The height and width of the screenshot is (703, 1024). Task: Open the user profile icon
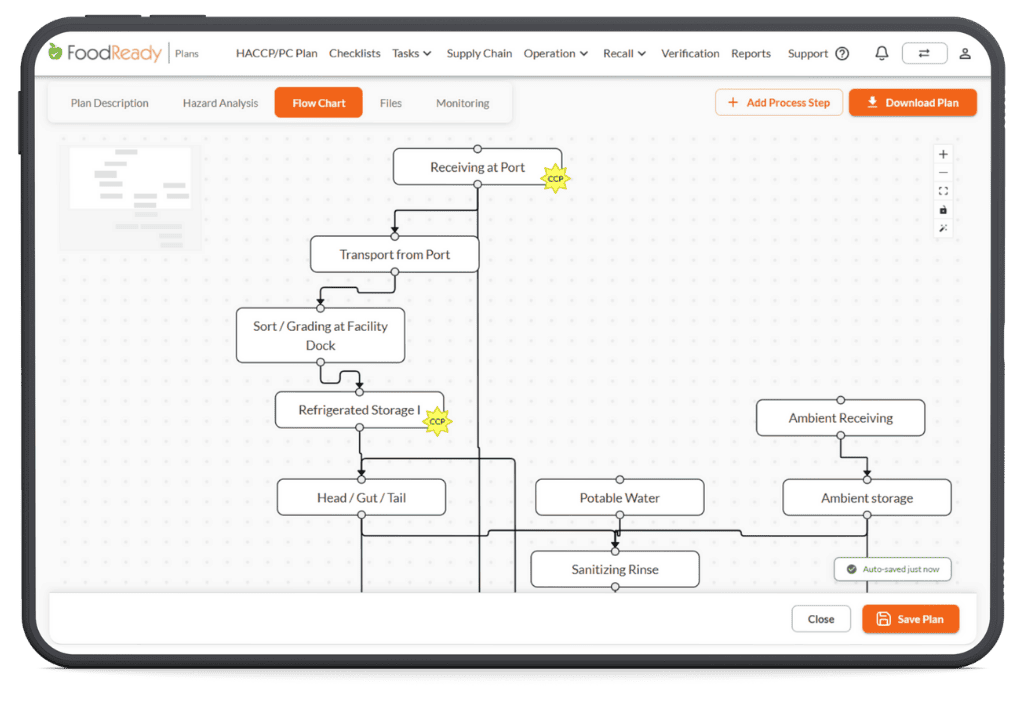pyautogui.click(x=965, y=54)
